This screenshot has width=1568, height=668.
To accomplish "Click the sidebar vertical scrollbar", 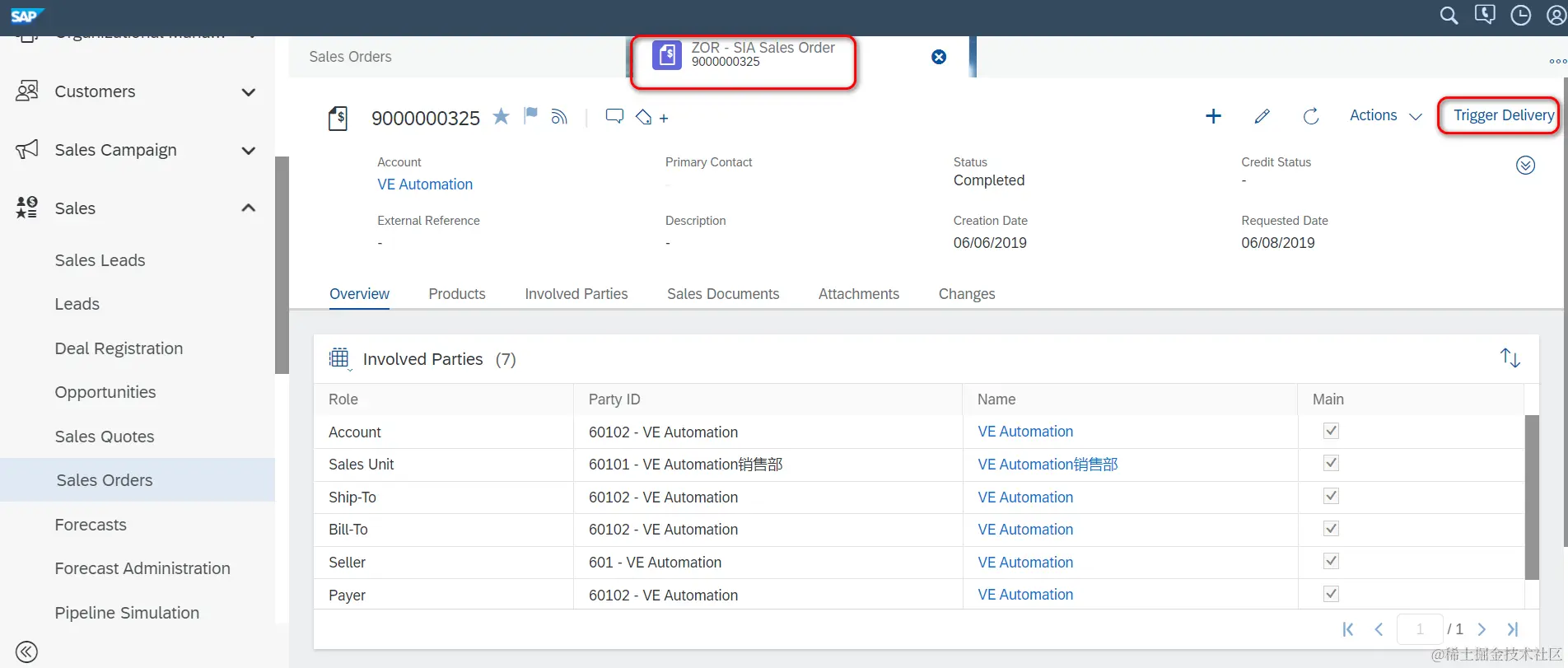I will (x=282, y=265).
